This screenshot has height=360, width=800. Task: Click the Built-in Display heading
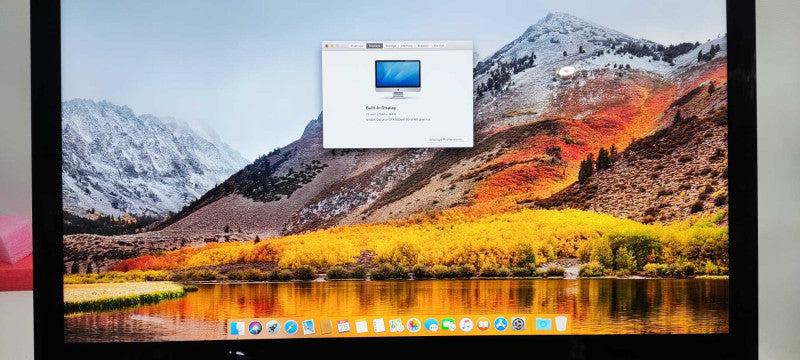click(381, 108)
